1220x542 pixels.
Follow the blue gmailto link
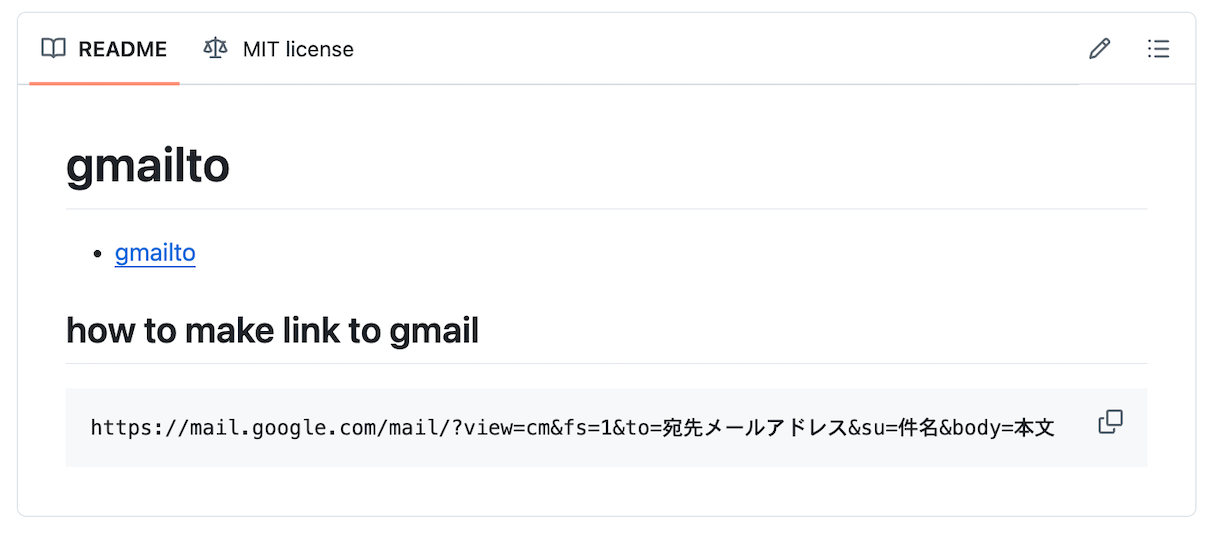click(x=155, y=253)
